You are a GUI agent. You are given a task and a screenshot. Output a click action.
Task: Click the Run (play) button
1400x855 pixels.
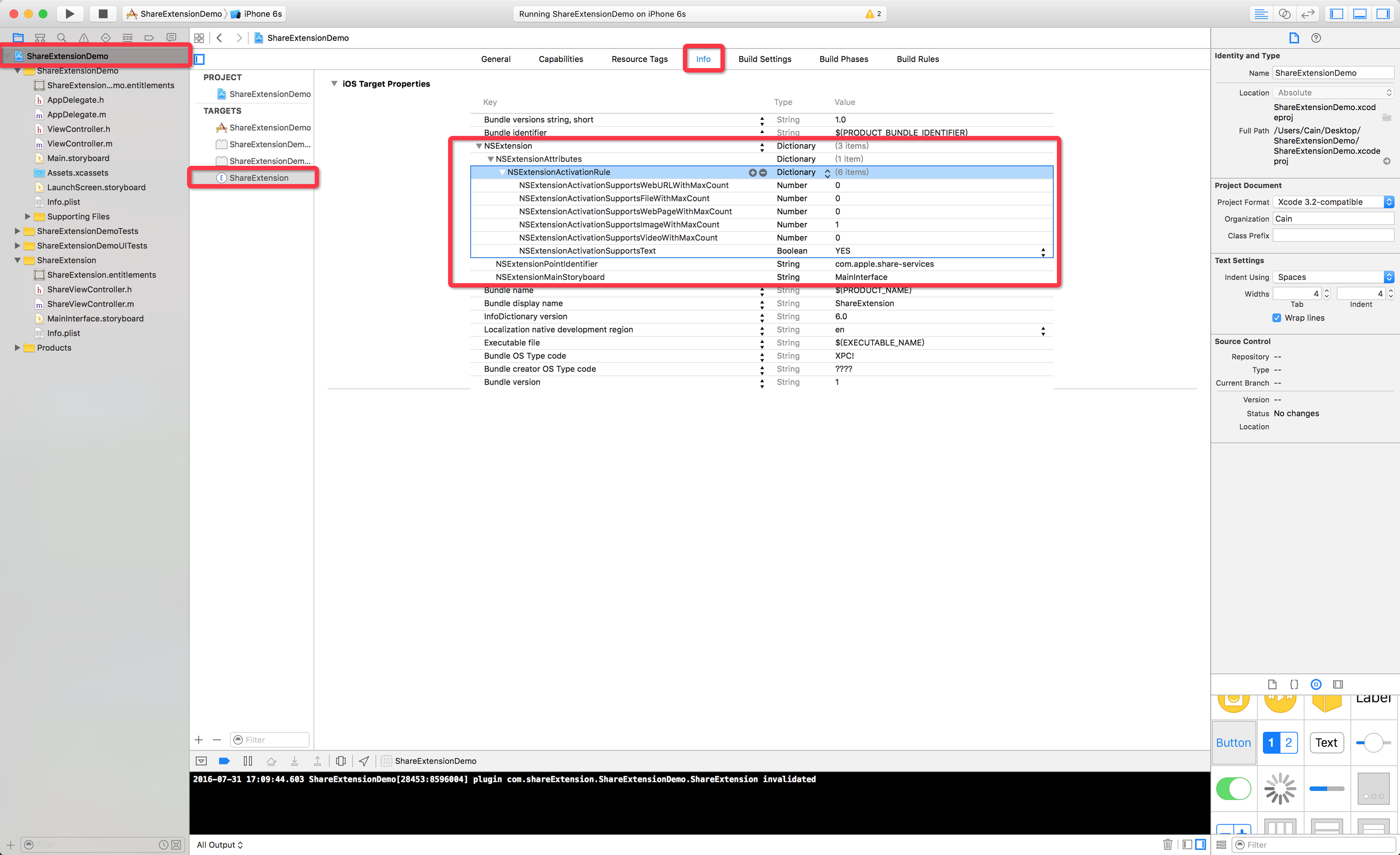(x=69, y=13)
